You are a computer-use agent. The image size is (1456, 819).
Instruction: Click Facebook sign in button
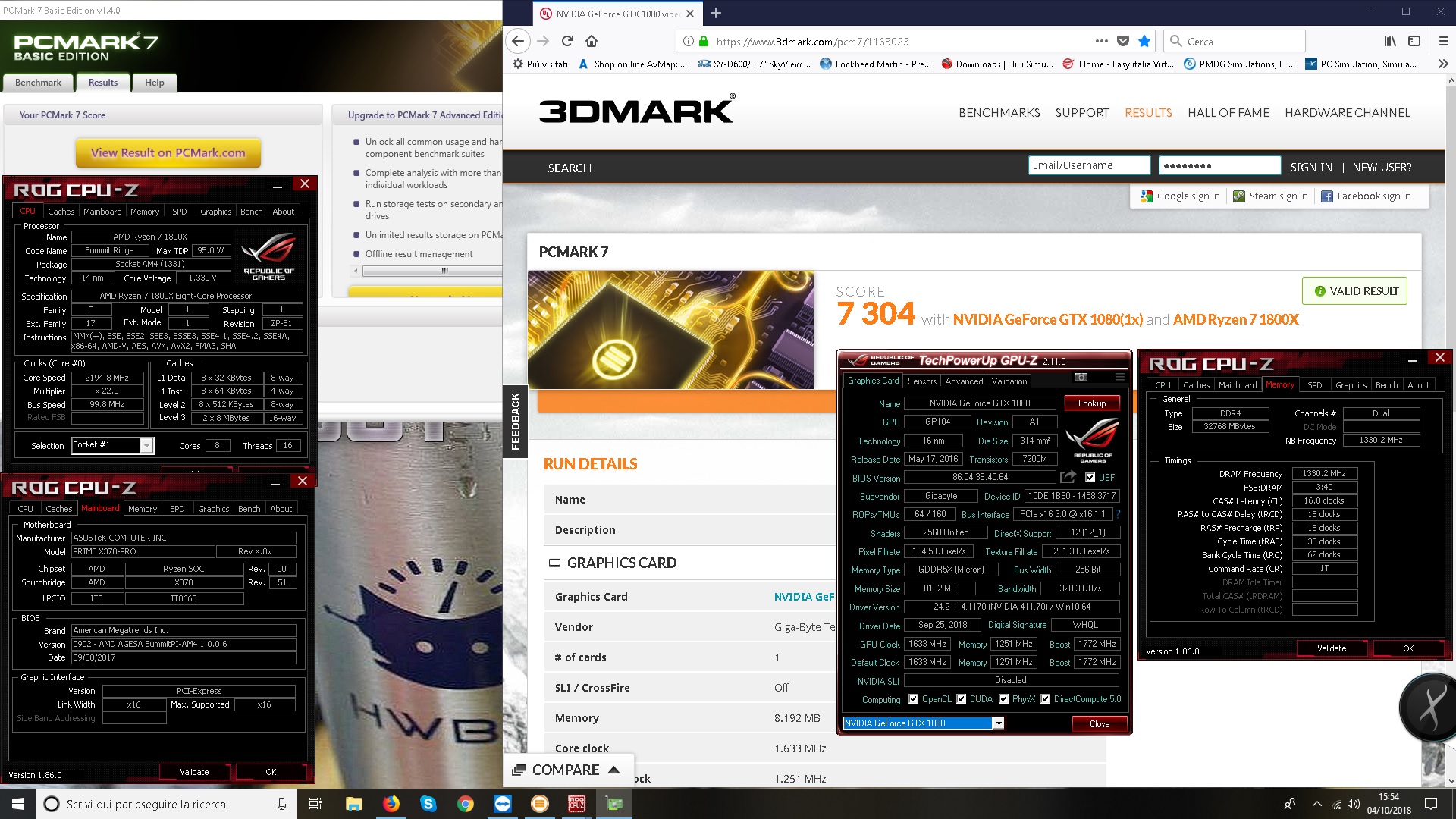[1366, 196]
